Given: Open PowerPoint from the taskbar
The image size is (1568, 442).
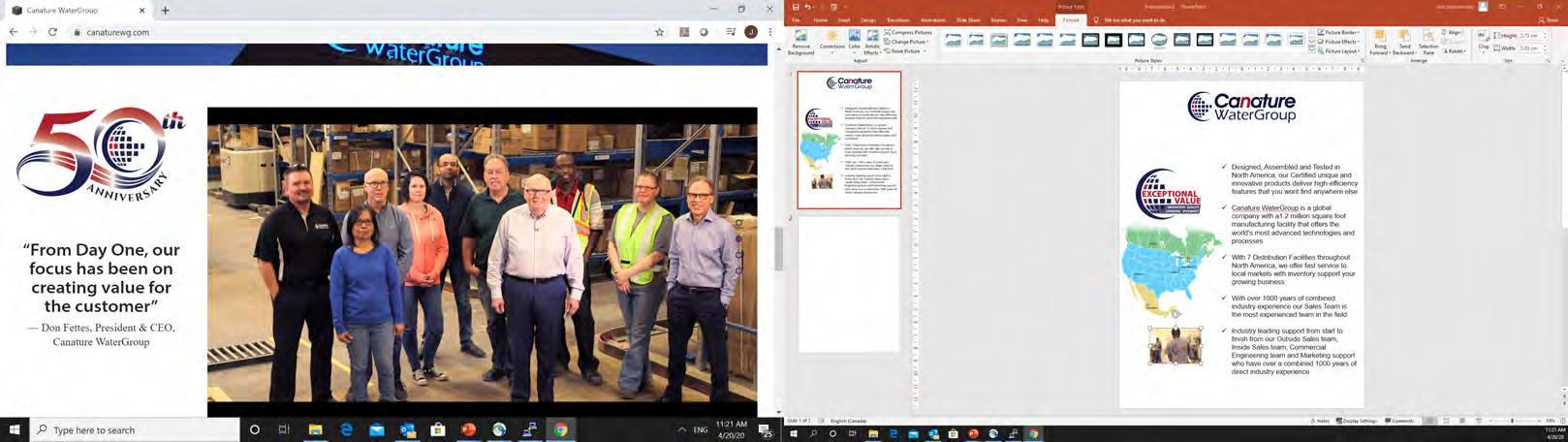Looking at the screenshot, I should (469, 429).
